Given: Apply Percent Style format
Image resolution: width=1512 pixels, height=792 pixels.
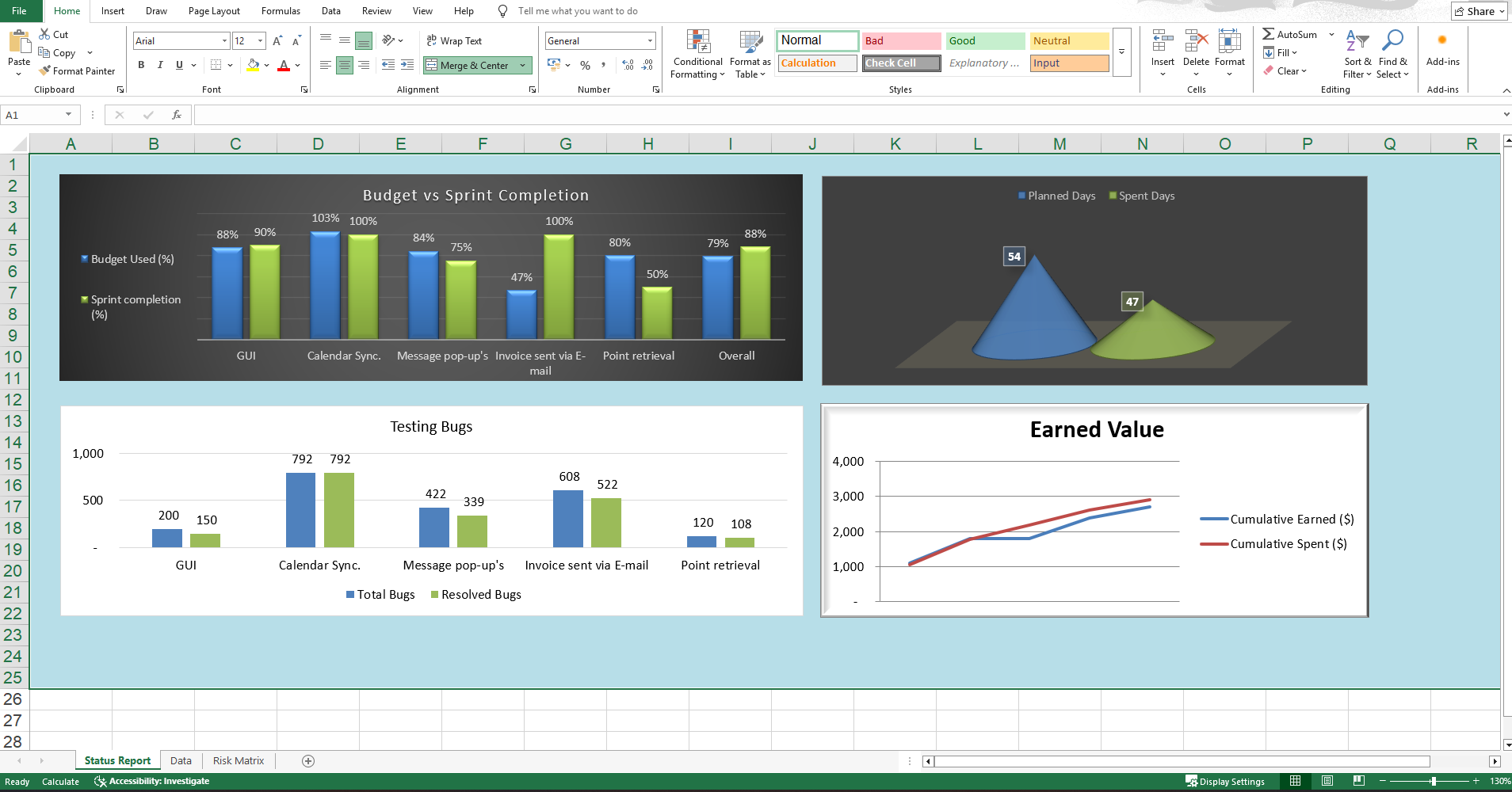Looking at the screenshot, I should tap(585, 65).
